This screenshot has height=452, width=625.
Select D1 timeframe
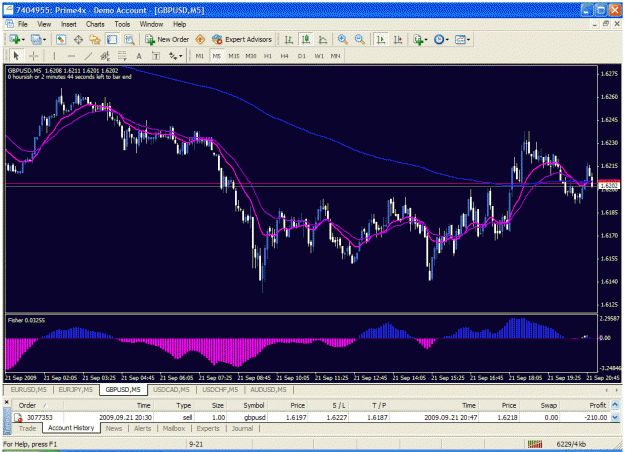(x=302, y=56)
